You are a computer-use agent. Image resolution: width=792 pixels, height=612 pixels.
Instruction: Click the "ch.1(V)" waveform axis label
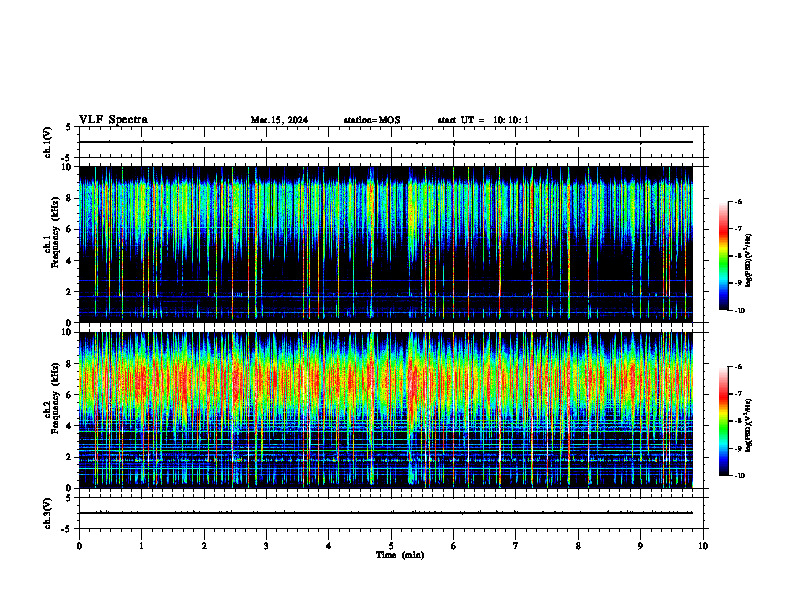47,142
